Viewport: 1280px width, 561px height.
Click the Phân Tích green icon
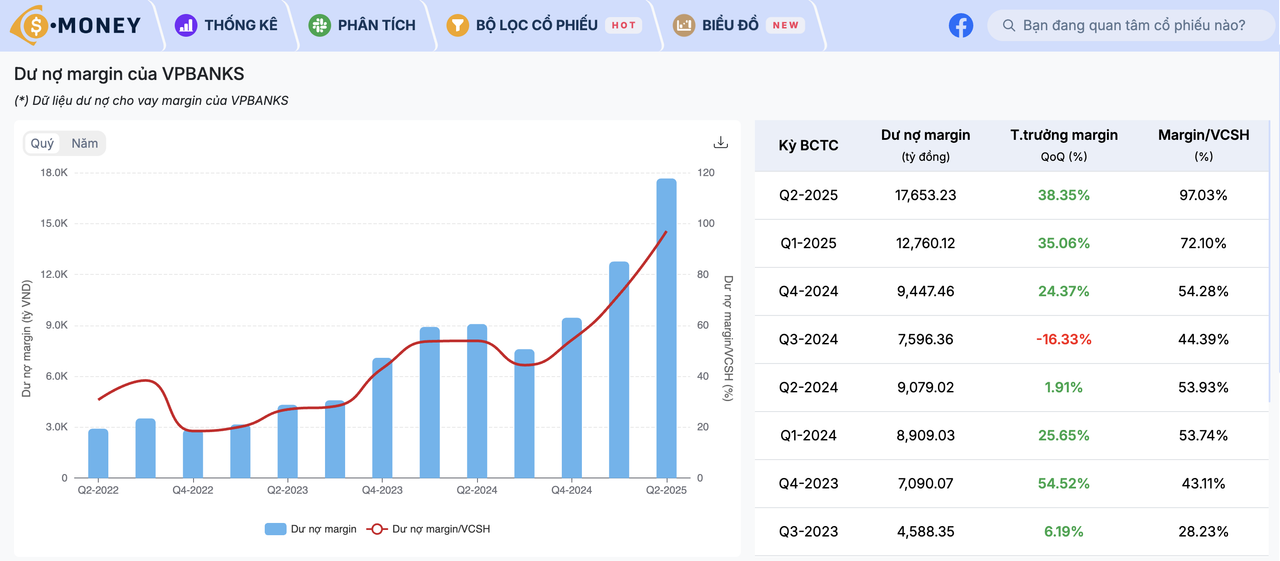pyautogui.click(x=320, y=25)
